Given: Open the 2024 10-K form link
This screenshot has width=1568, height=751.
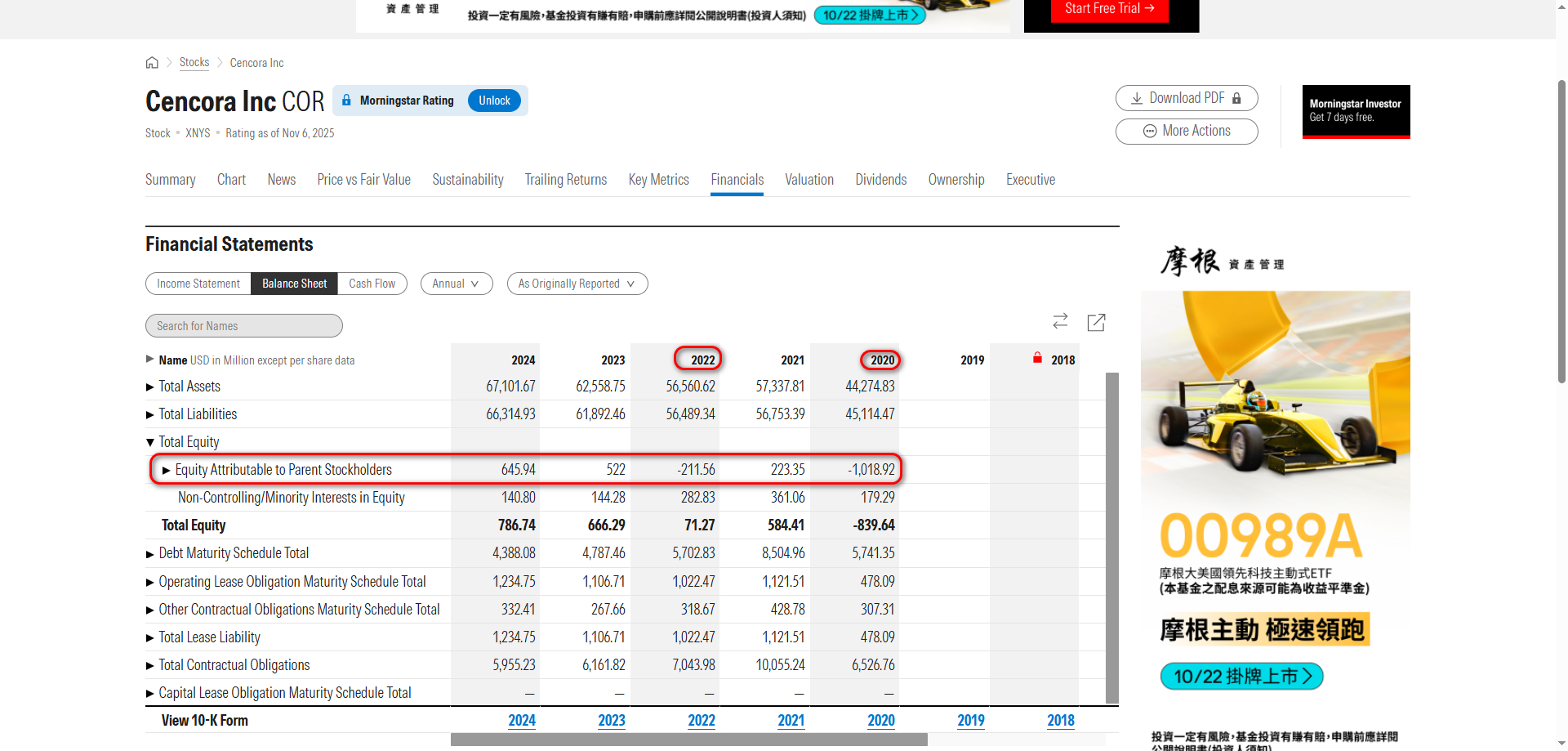Looking at the screenshot, I should 521,721.
